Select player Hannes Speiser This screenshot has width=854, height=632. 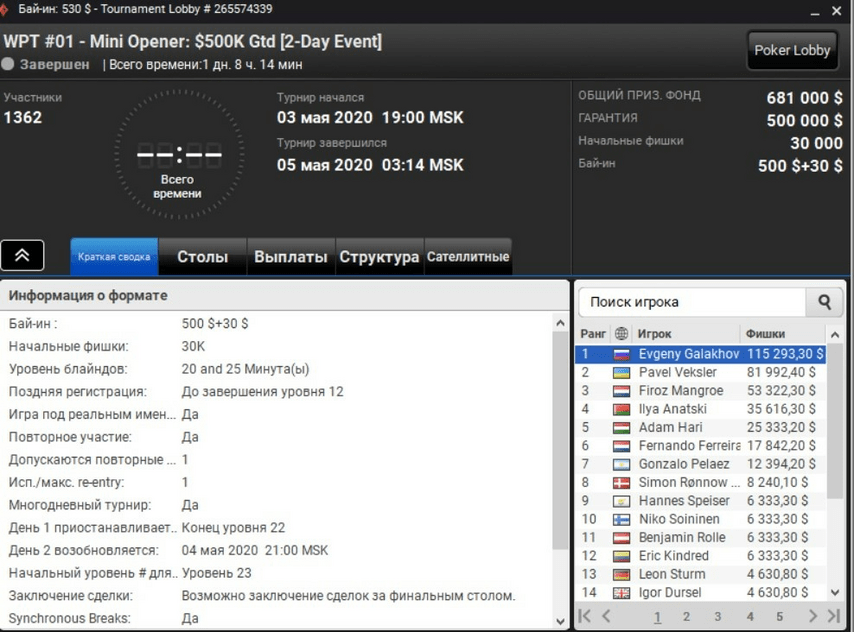tap(700, 501)
